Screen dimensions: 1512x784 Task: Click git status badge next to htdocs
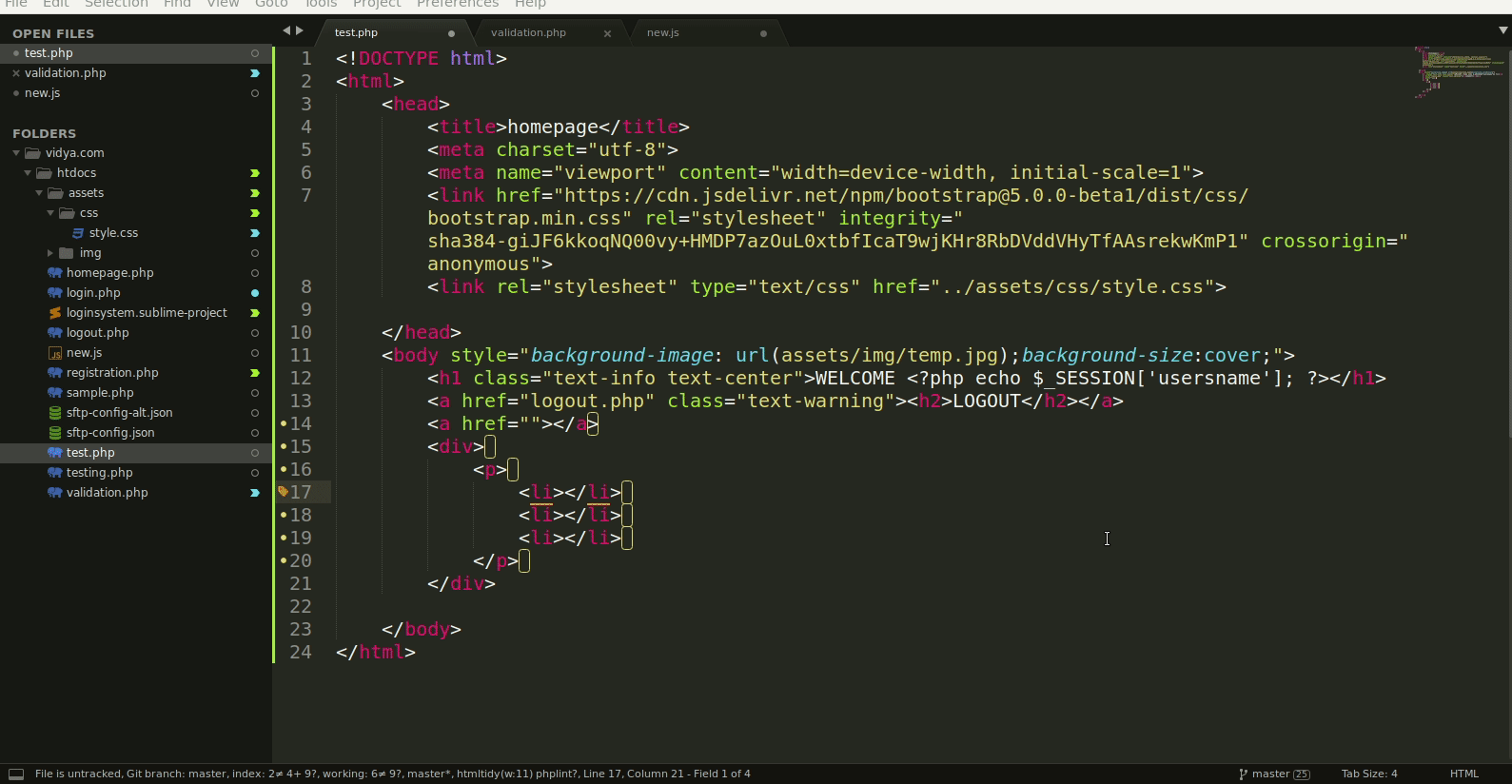point(255,173)
